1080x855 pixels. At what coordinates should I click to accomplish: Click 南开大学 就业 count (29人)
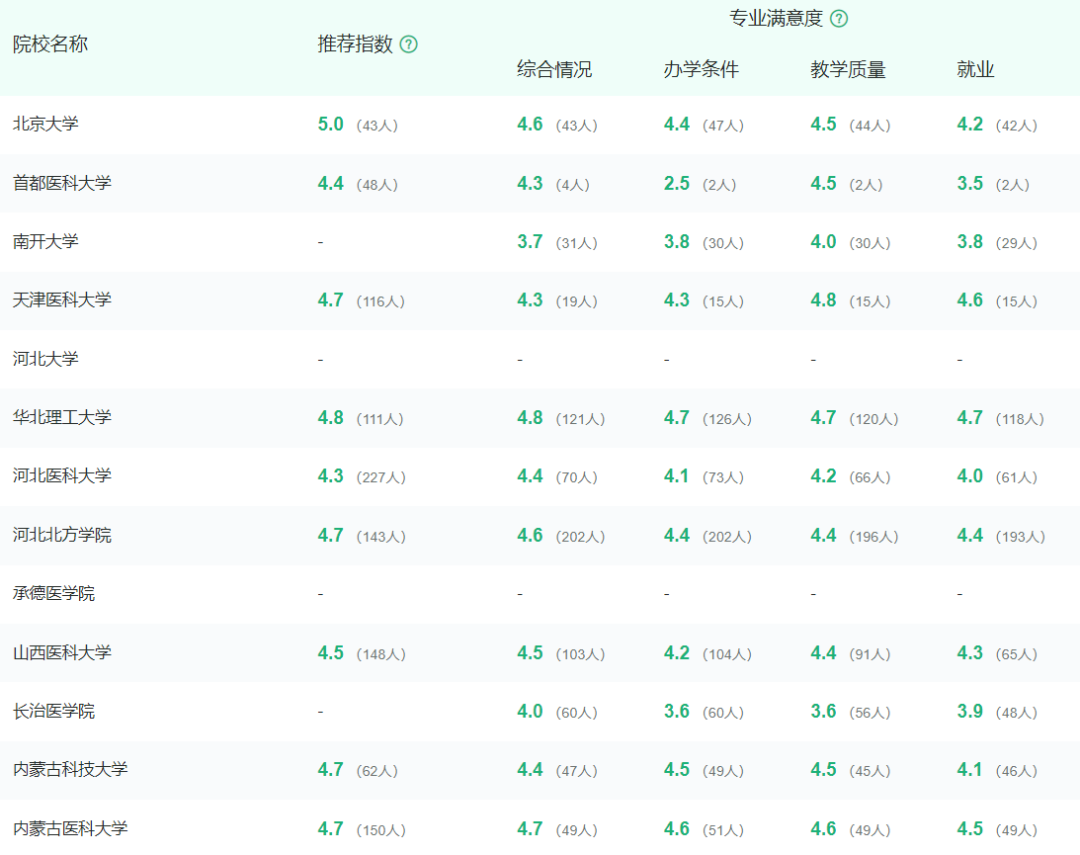(1017, 243)
